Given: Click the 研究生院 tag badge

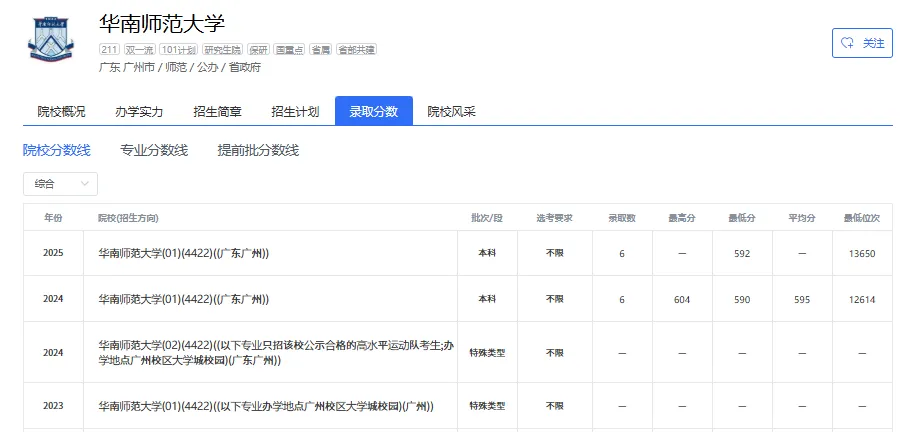Looking at the screenshot, I should 222,49.
